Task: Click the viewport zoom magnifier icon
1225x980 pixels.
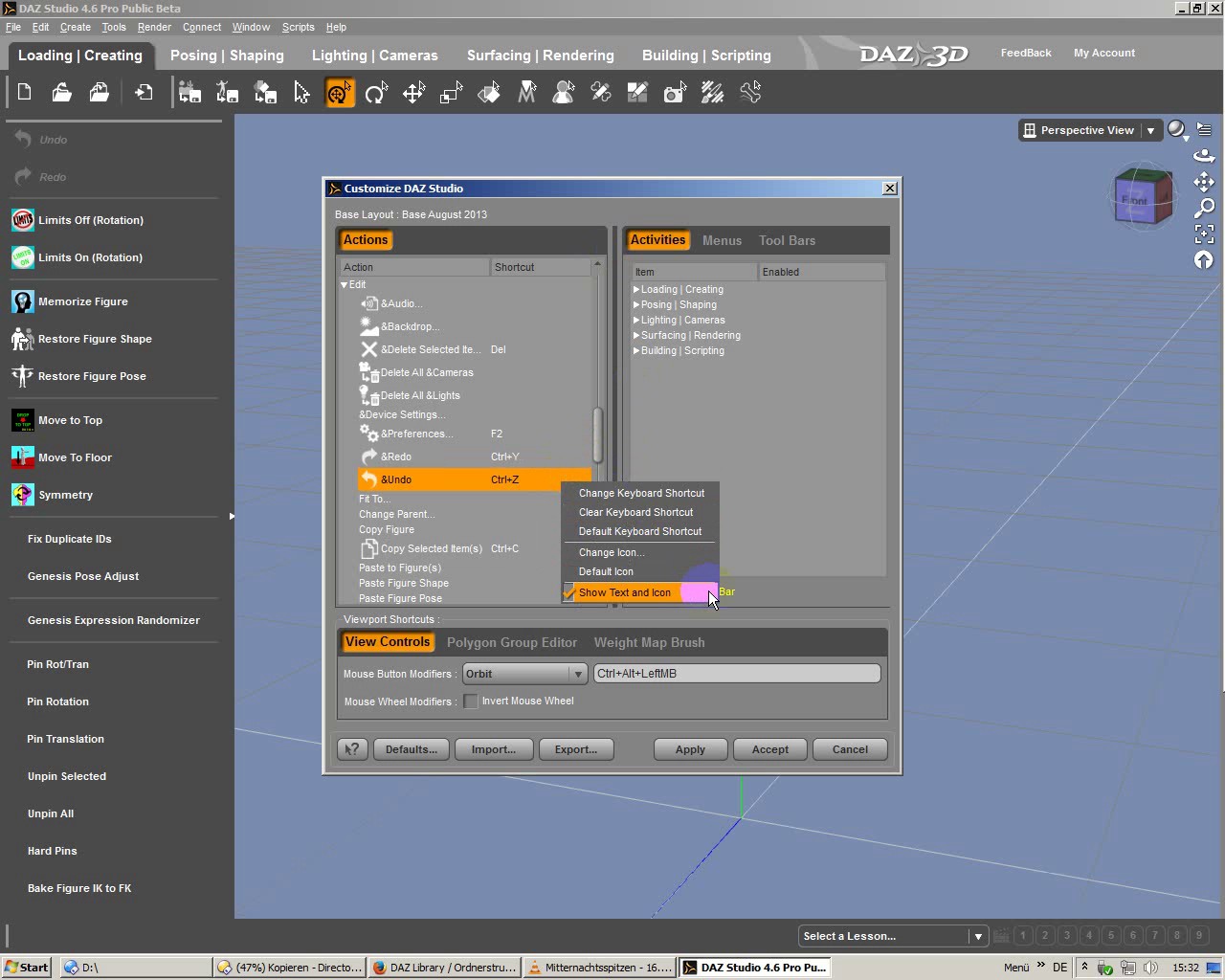Action: pos(1204,208)
